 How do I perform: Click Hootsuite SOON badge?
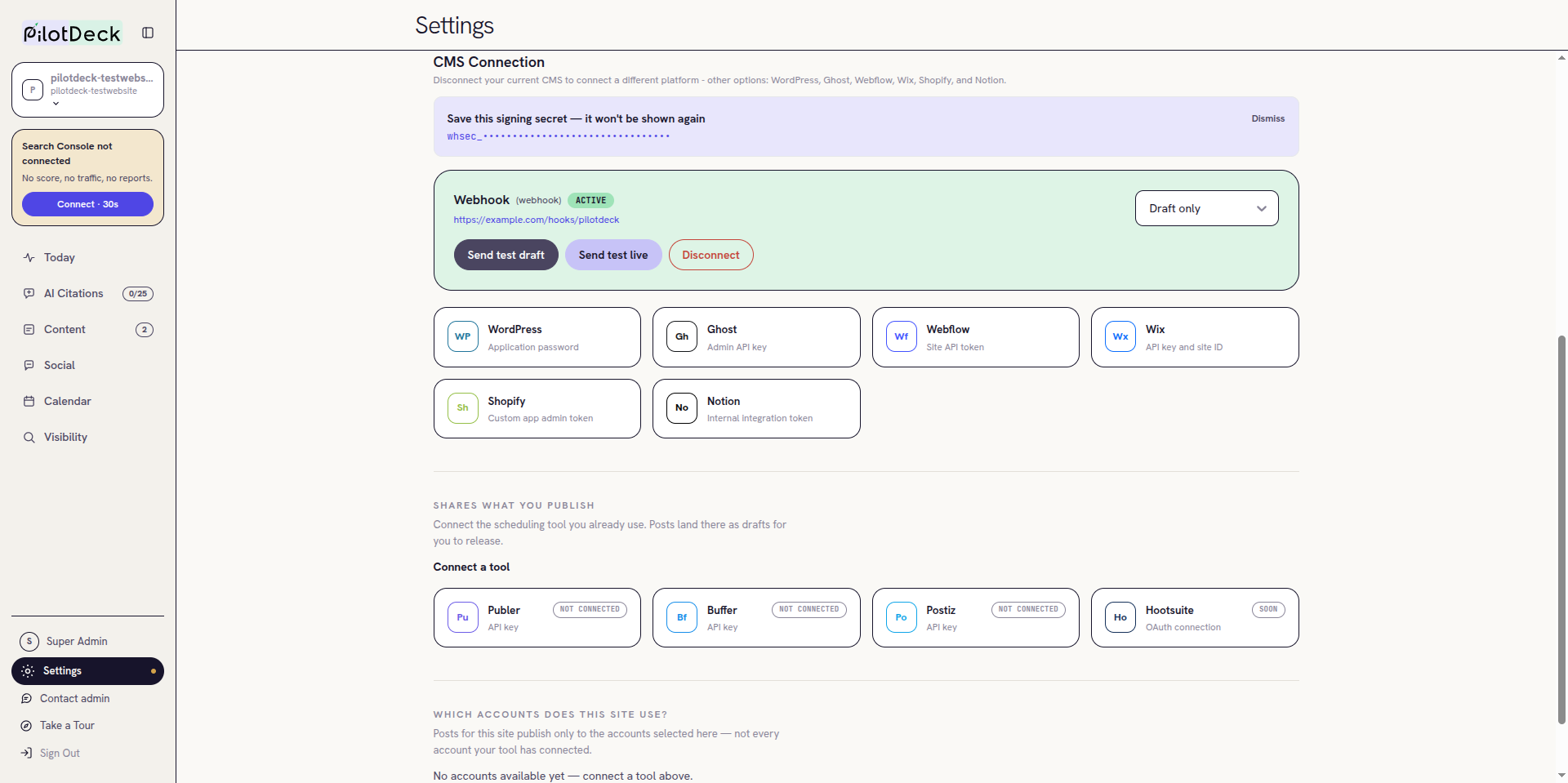coord(1268,609)
